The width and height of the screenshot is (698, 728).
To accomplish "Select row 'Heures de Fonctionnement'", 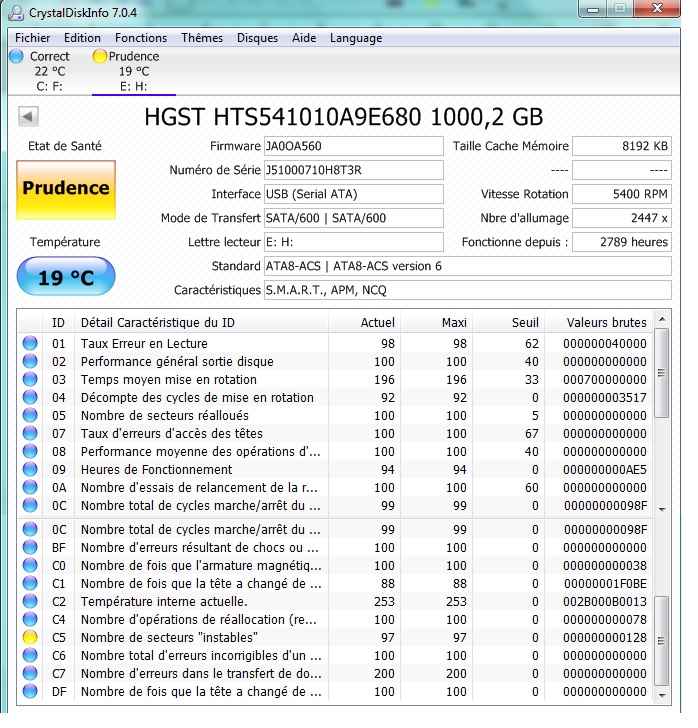I will 335,469.
